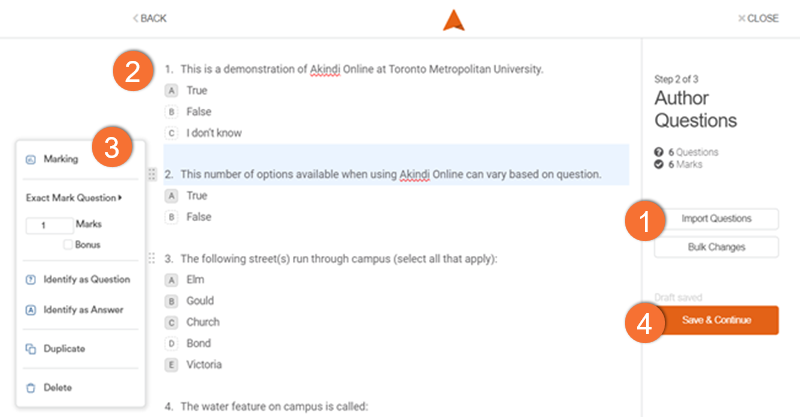Enable the Bonus checkbox
The height and width of the screenshot is (417, 800).
[68, 244]
